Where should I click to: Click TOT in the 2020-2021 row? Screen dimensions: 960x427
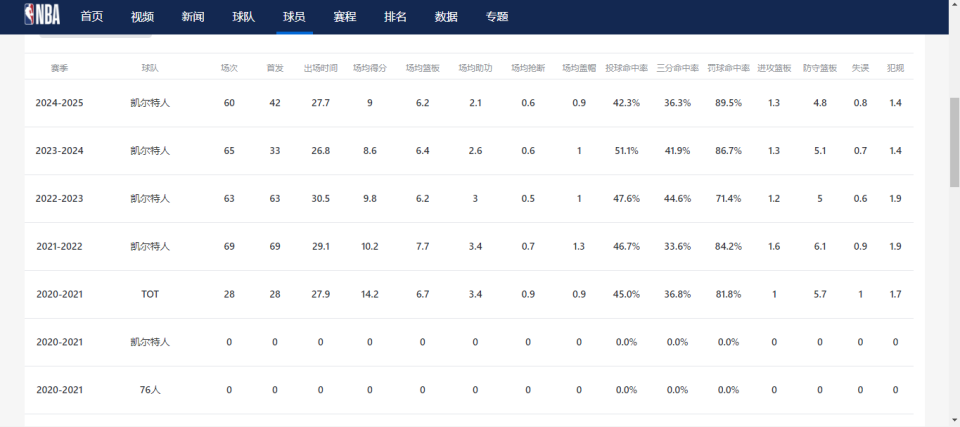click(x=150, y=294)
